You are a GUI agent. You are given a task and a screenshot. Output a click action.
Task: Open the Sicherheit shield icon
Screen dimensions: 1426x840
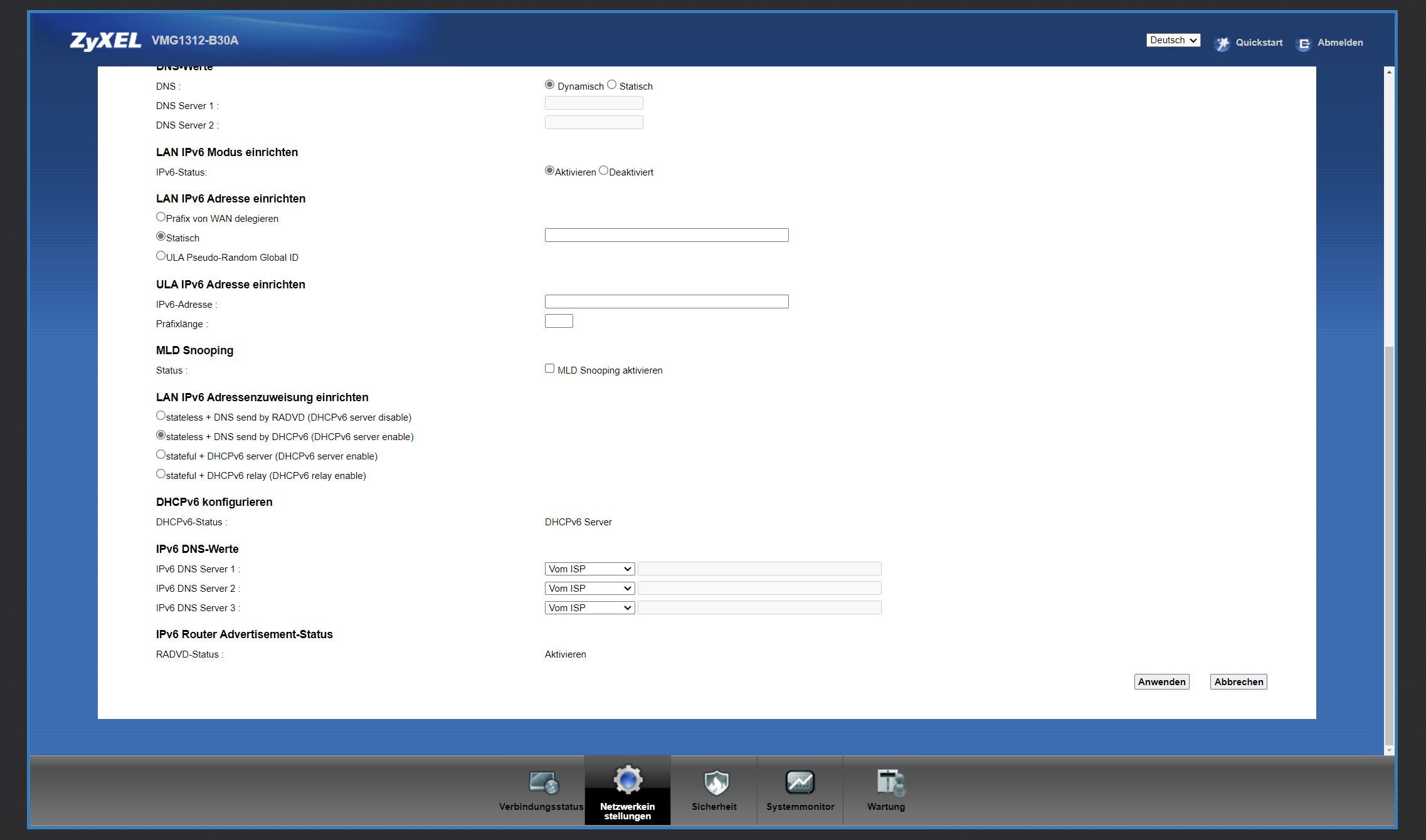pos(715,782)
